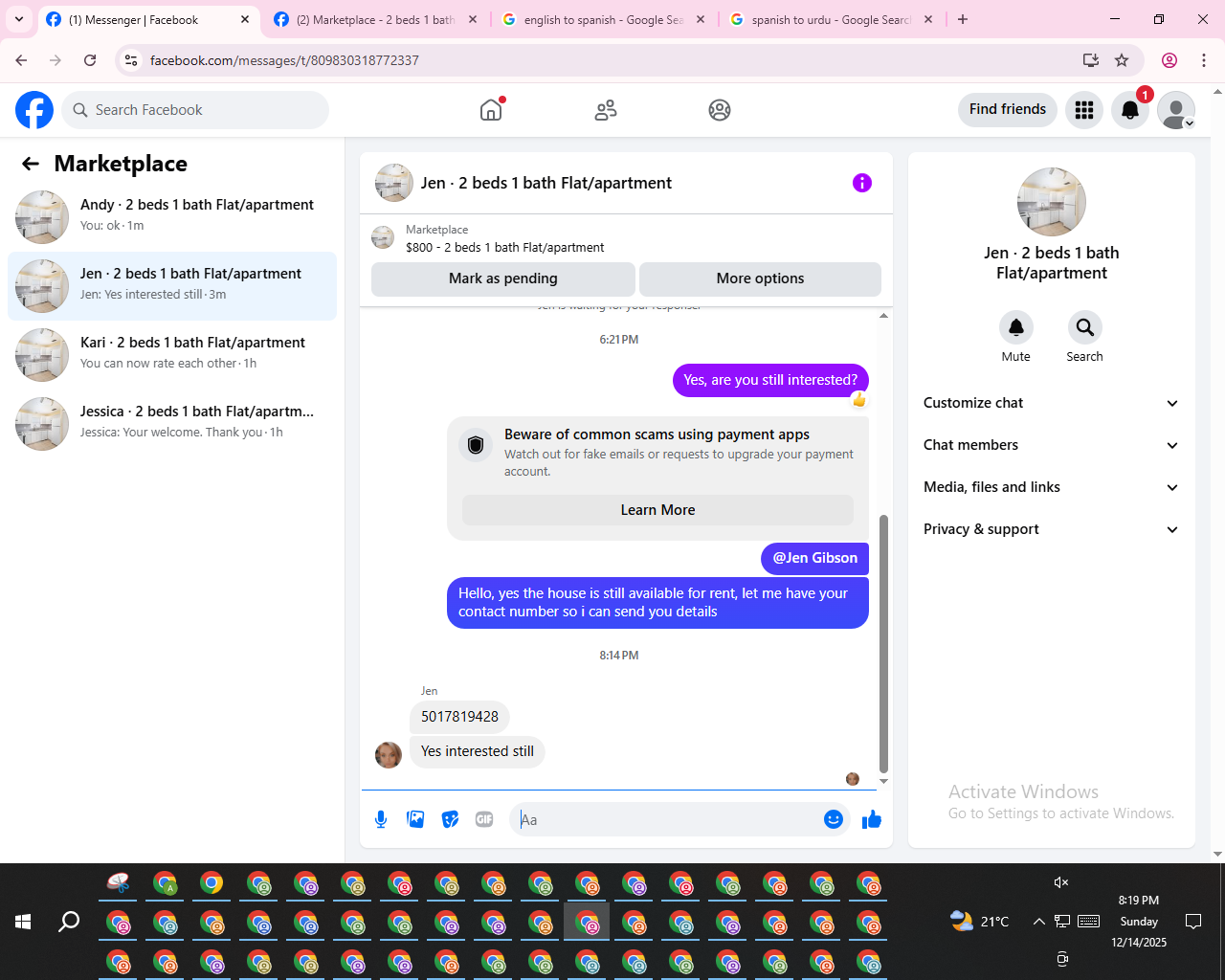Click the Yes interested still message bubble
This screenshot has width=1225, height=980.
click(x=478, y=751)
